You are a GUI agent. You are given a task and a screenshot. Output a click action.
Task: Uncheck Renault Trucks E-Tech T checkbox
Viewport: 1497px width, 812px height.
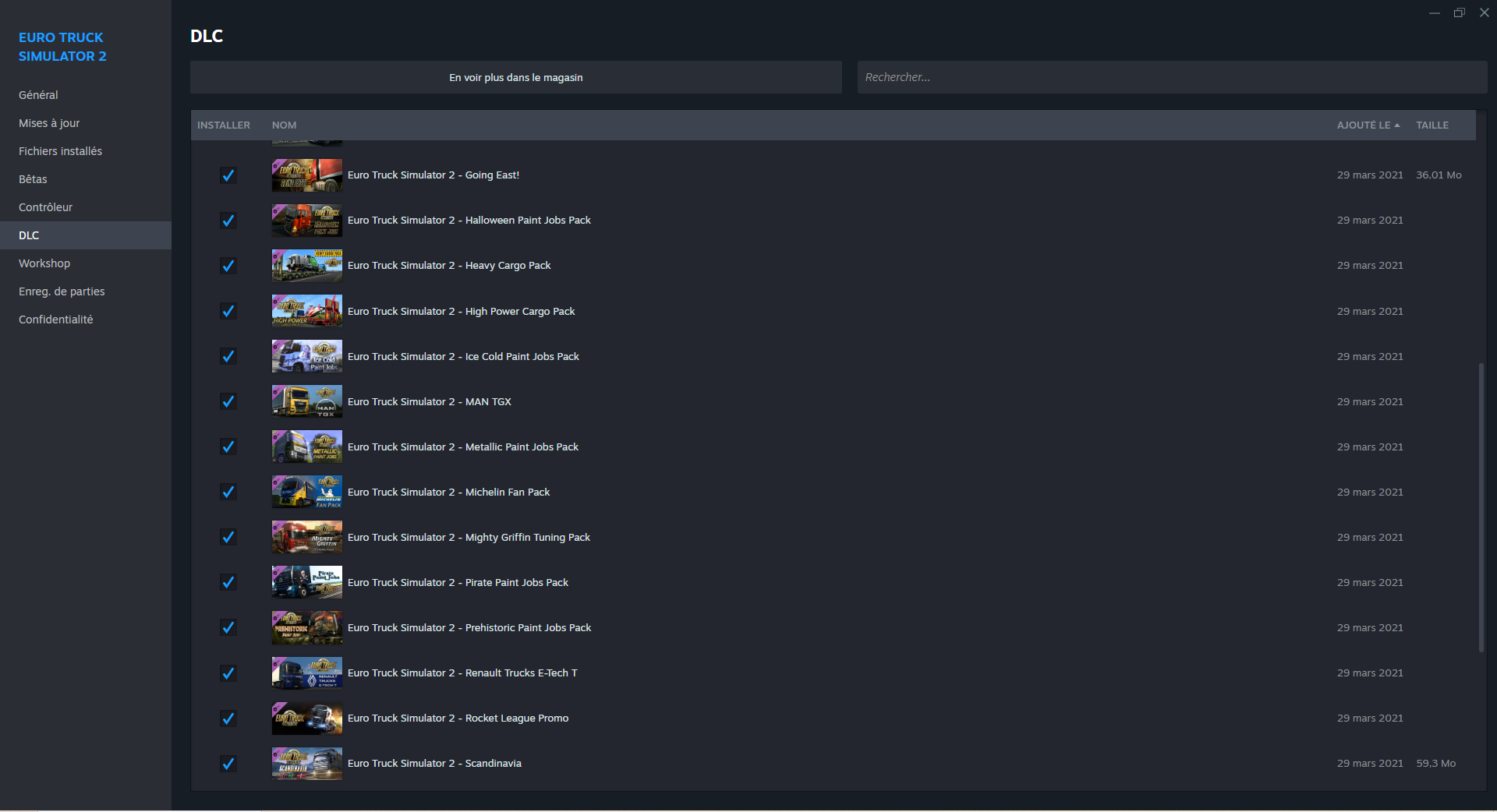(228, 673)
